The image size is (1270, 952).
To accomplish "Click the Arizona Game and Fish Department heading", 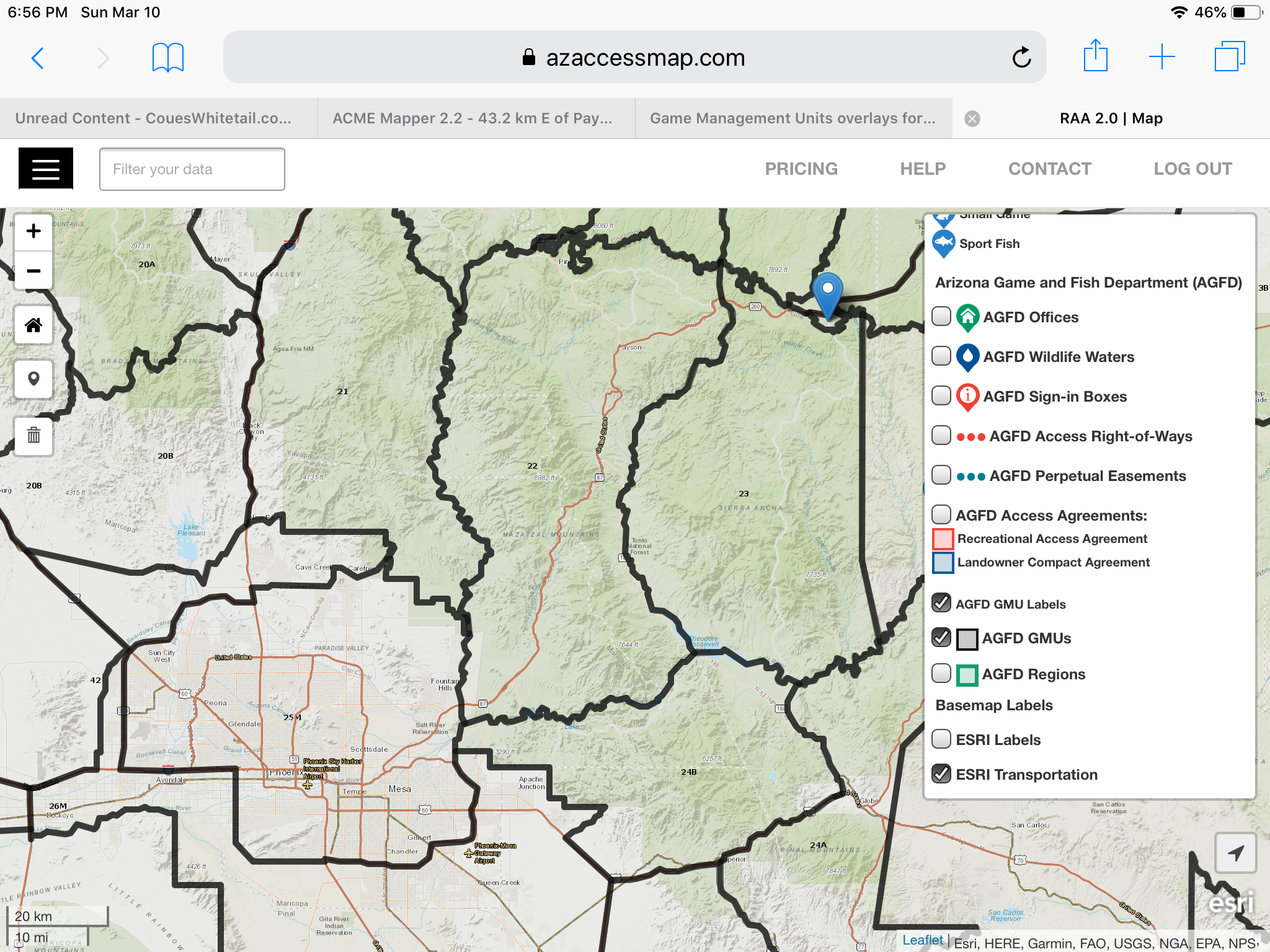I will tap(1088, 283).
